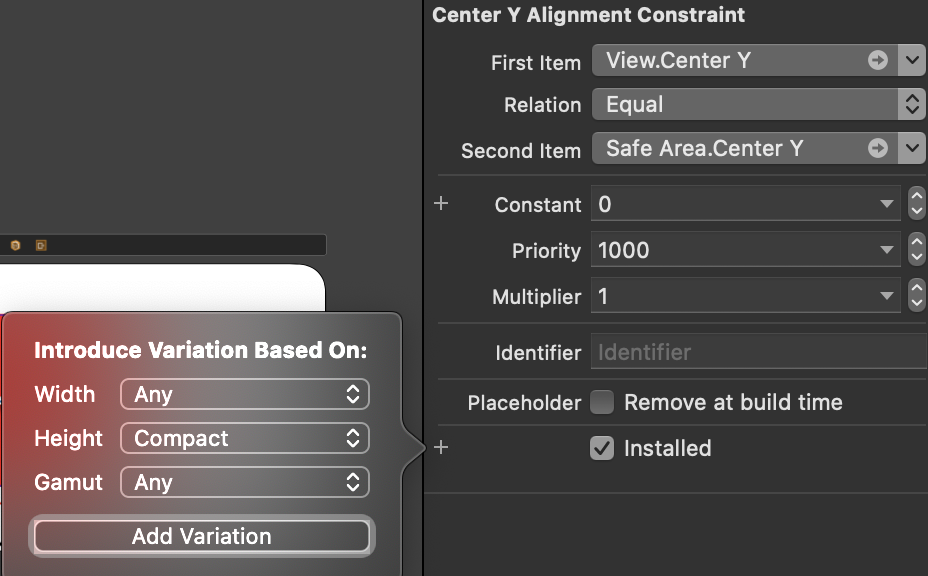
Task: Click the orange cube icon in canvas bar
Action: click(x=15, y=245)
